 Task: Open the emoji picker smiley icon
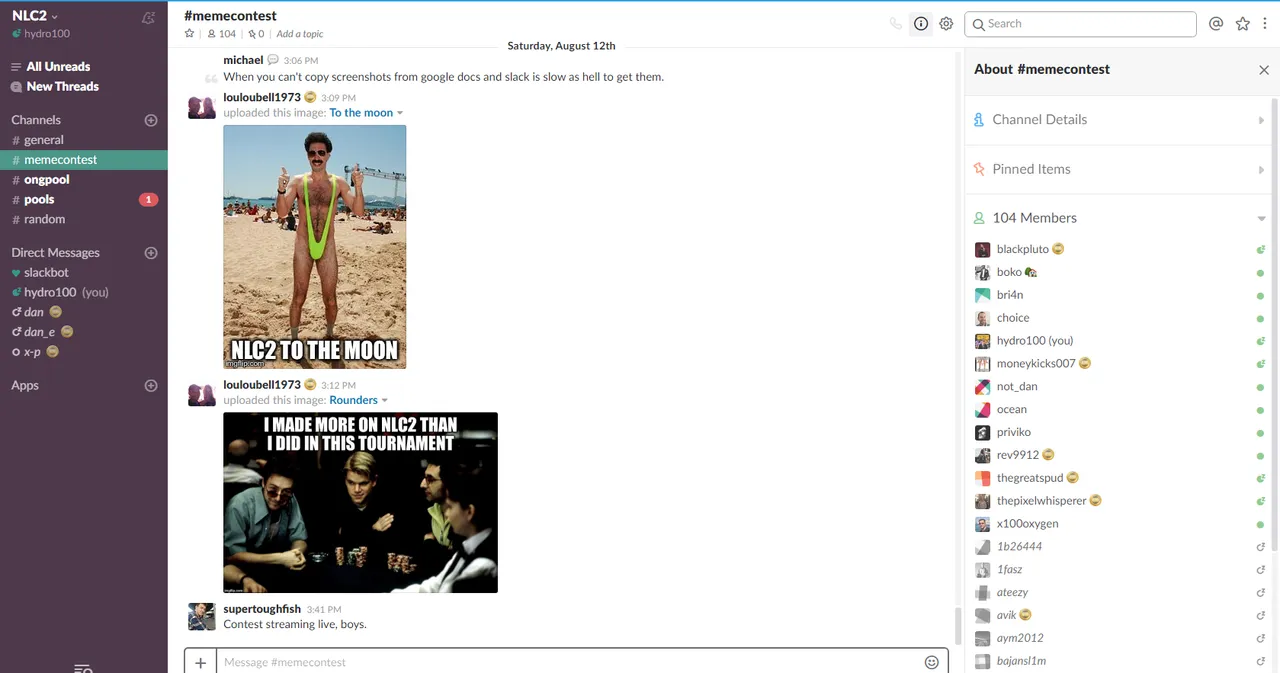[x=932, y=662]
